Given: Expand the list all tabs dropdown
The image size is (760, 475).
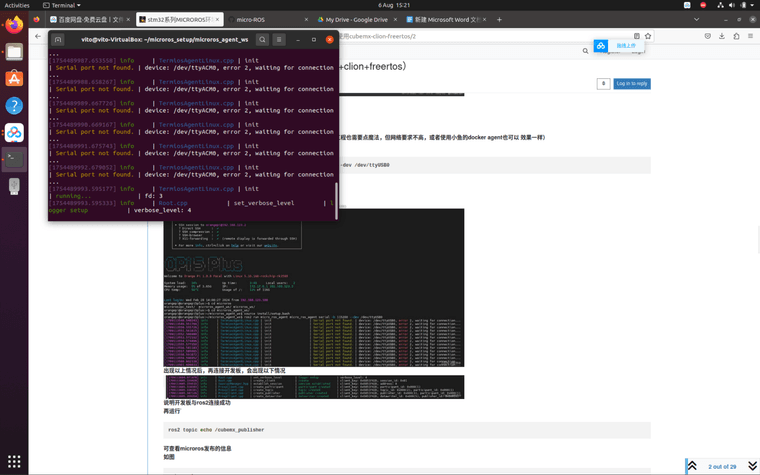Looking at the screenshot, I should tap(697, 20).
